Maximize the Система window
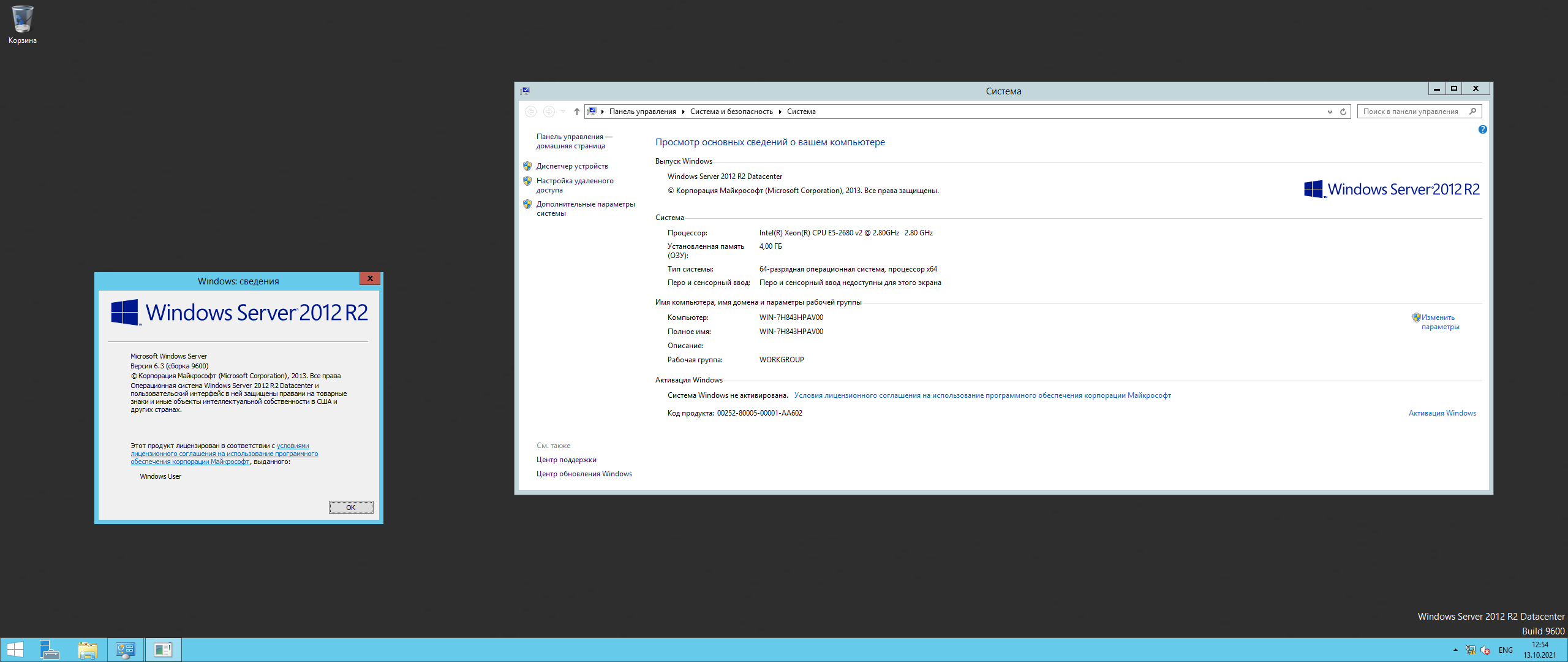The width and height of the screenshot is (1568, 662). point(1454,89)
